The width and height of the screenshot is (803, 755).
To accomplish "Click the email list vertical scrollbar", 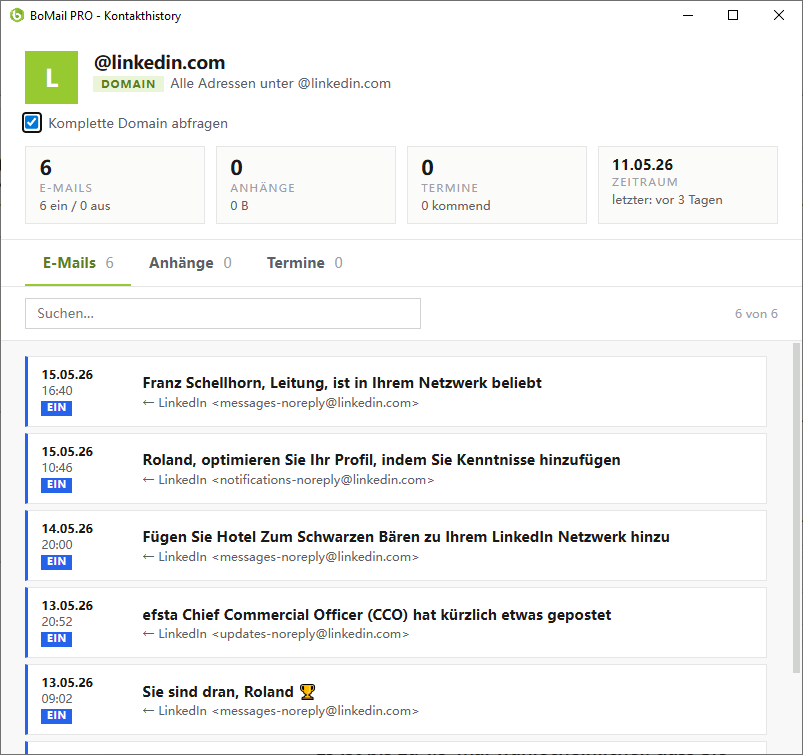I will [796, 507].
